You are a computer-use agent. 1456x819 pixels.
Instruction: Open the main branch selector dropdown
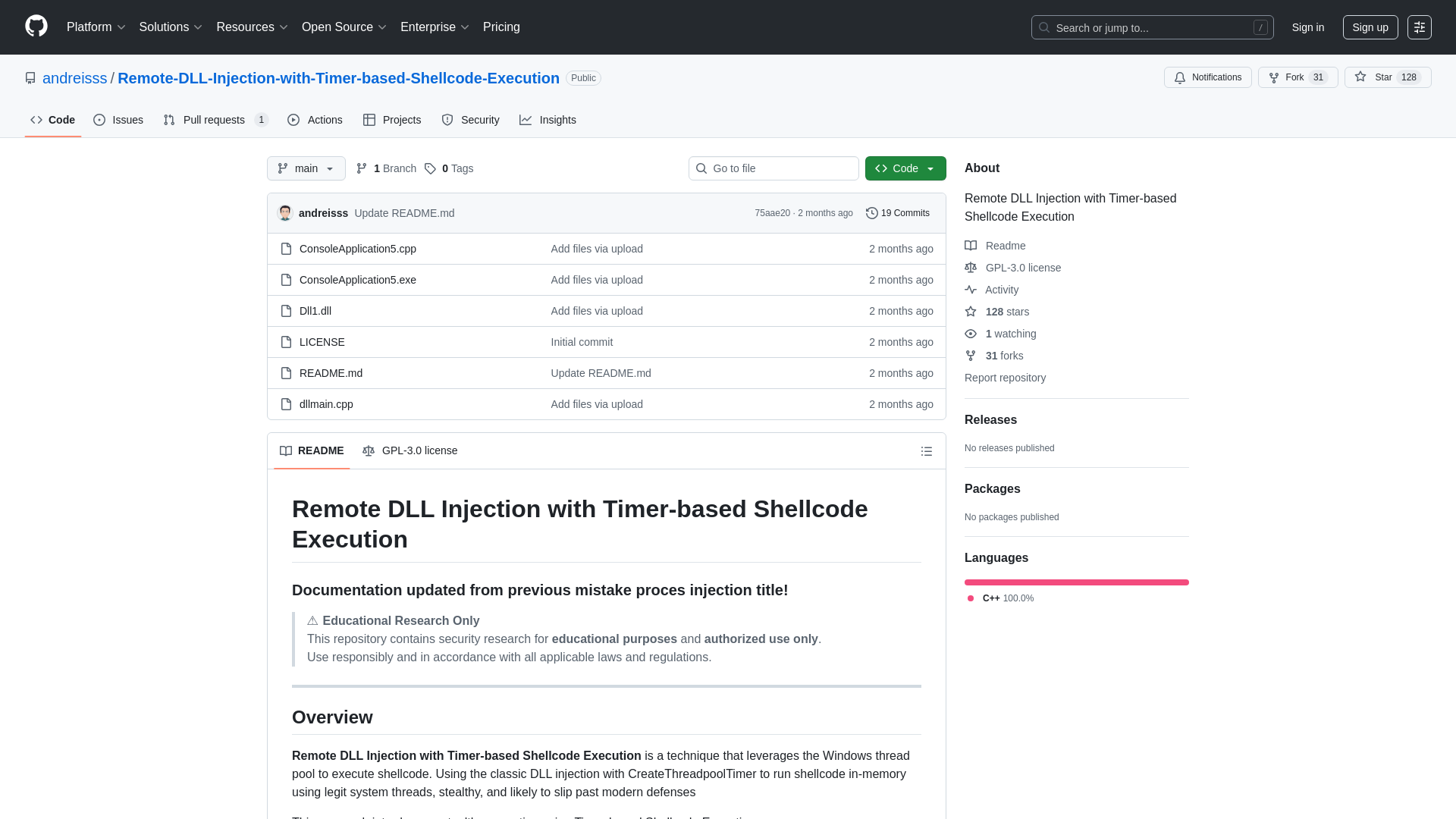click(x=306, y=168)
